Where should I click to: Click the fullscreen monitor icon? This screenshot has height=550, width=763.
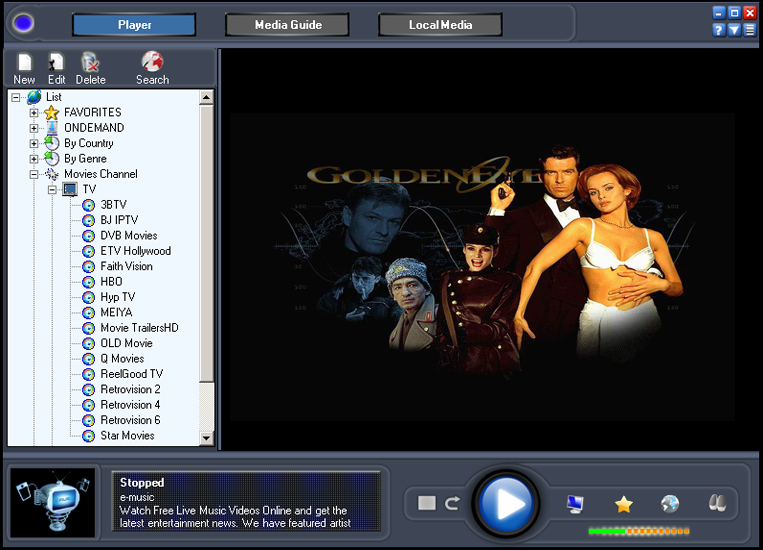[x=575, y=504]
